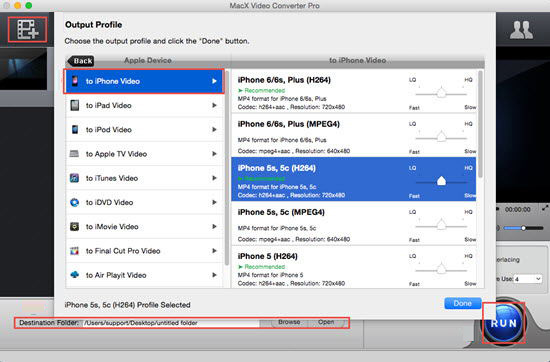Select the to iPhone Video category
The height and width of the screenshot is (362, 550).
[x=144, y=81]
